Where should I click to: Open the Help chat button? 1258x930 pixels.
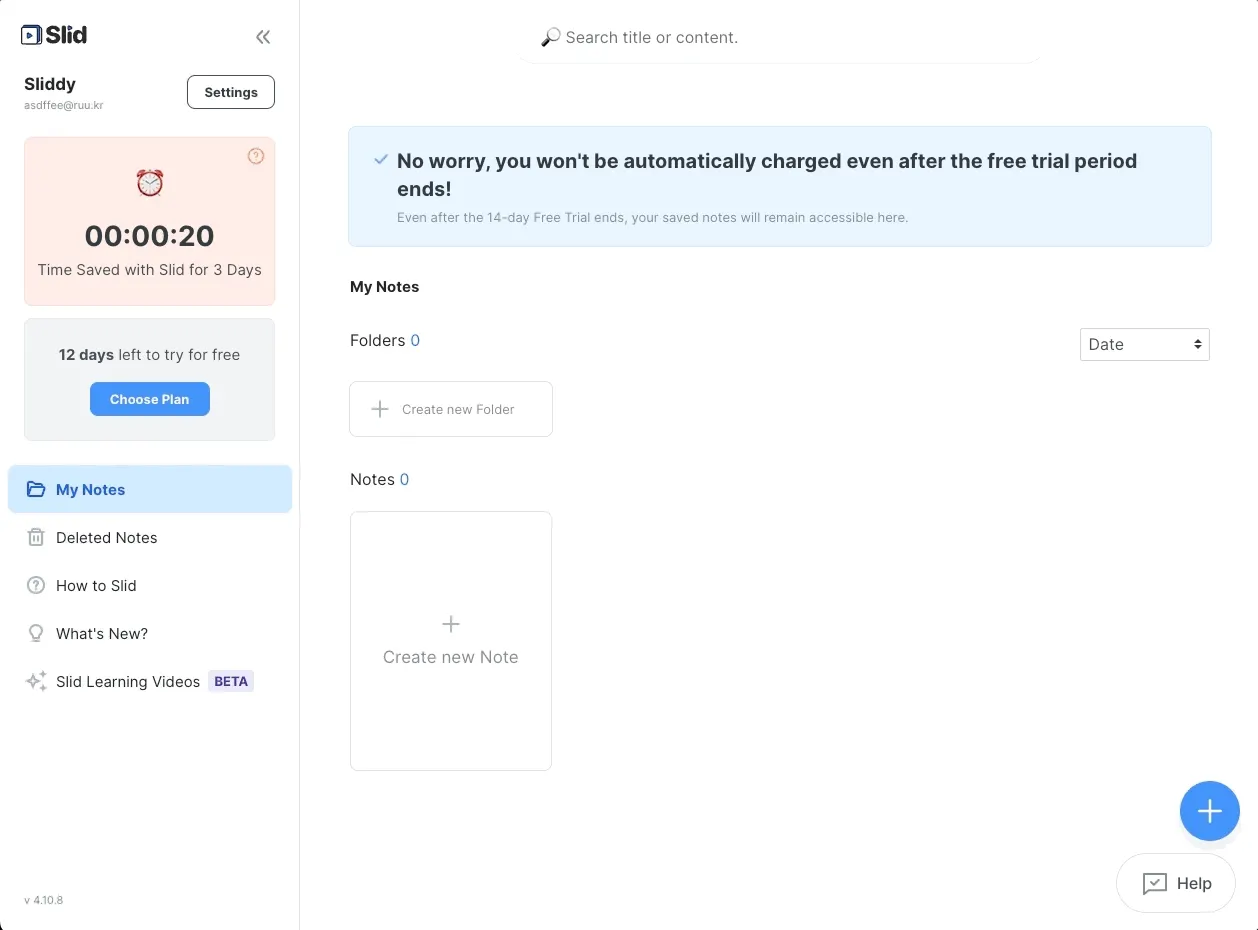(x=1176, y=883)
